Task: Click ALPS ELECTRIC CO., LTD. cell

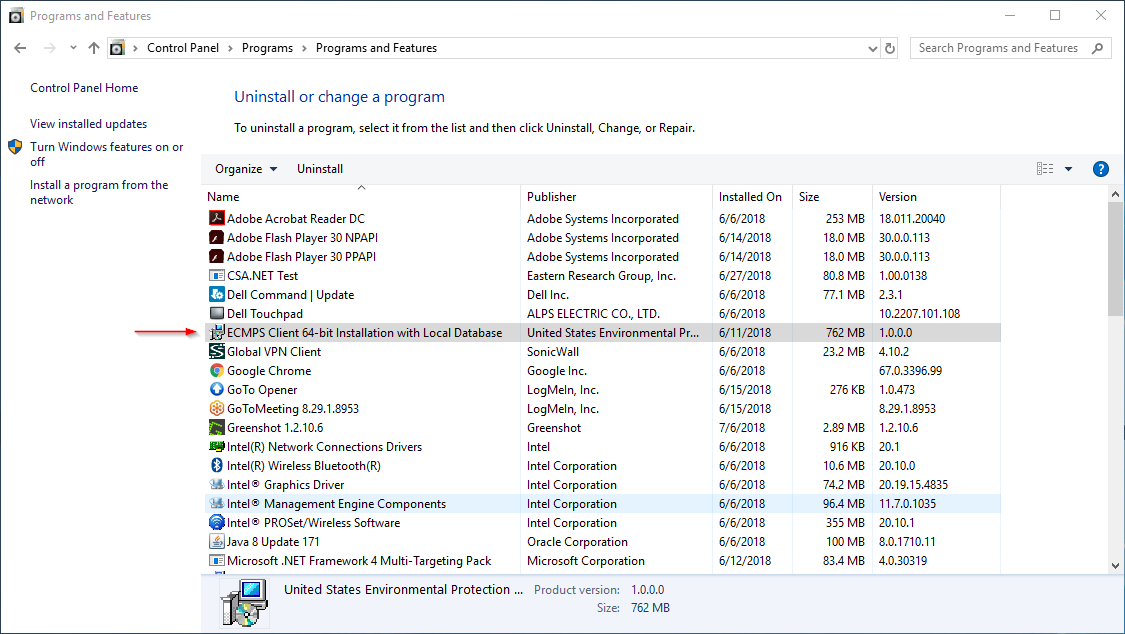Action: click(593, 313)
